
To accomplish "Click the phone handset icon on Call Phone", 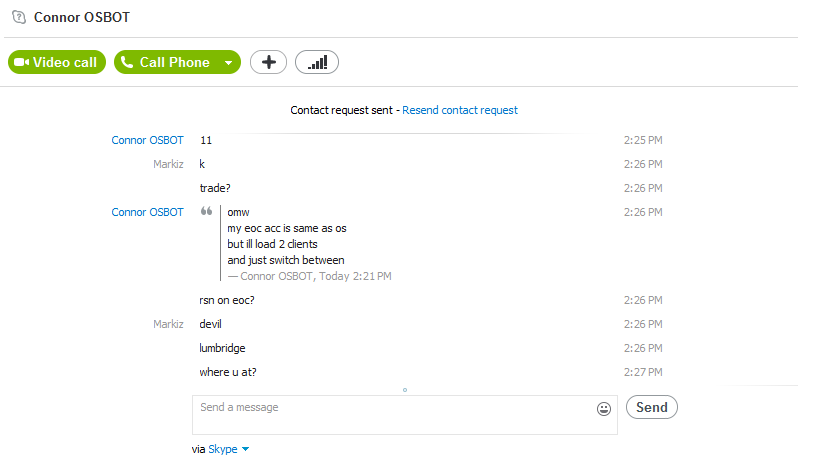I will tap(127, 62).
